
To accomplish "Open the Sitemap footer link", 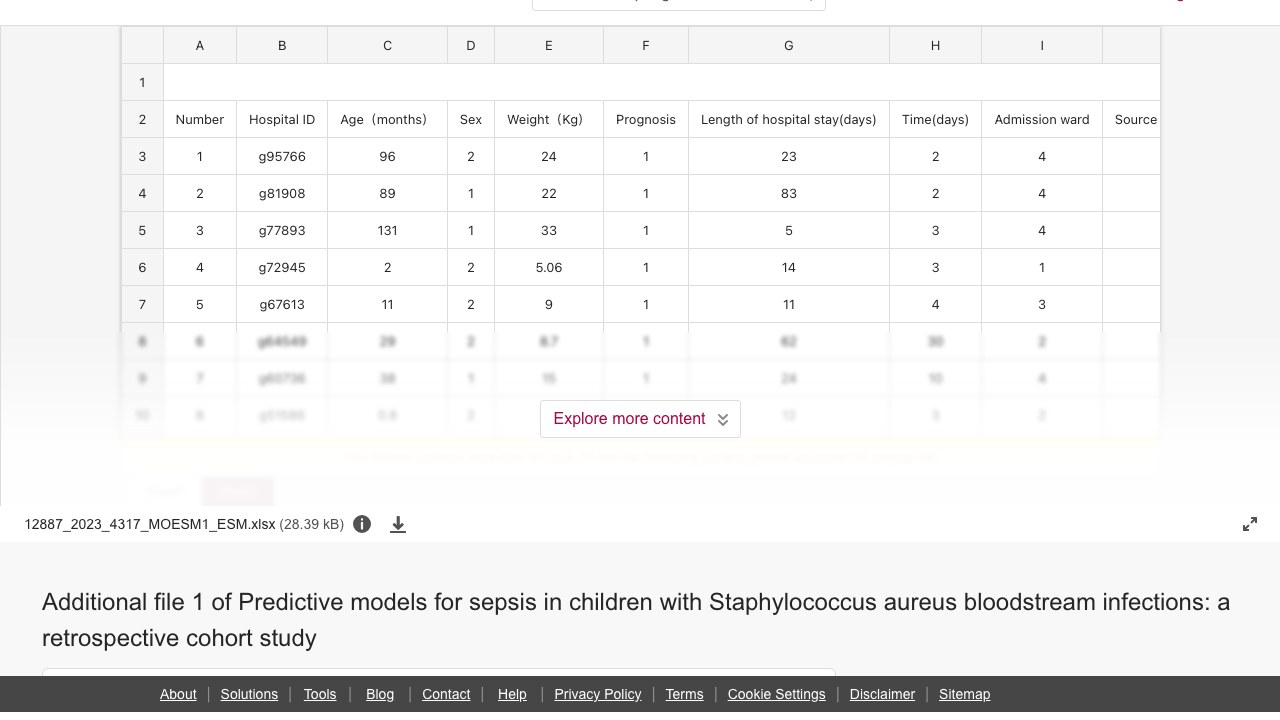I will point(964,694).
